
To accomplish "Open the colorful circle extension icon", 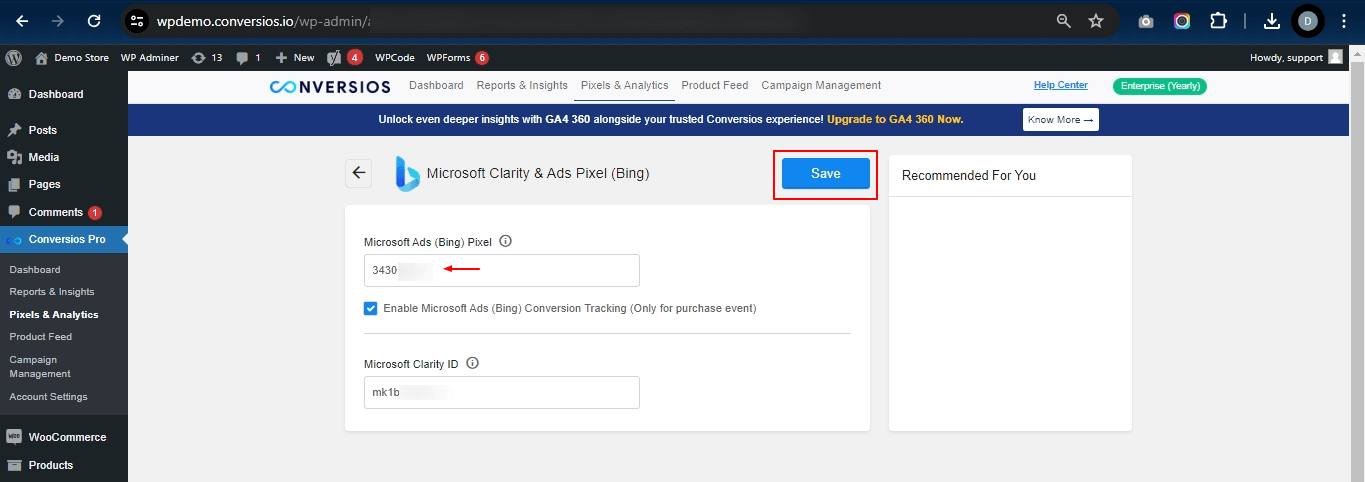I will (1182, 21).
